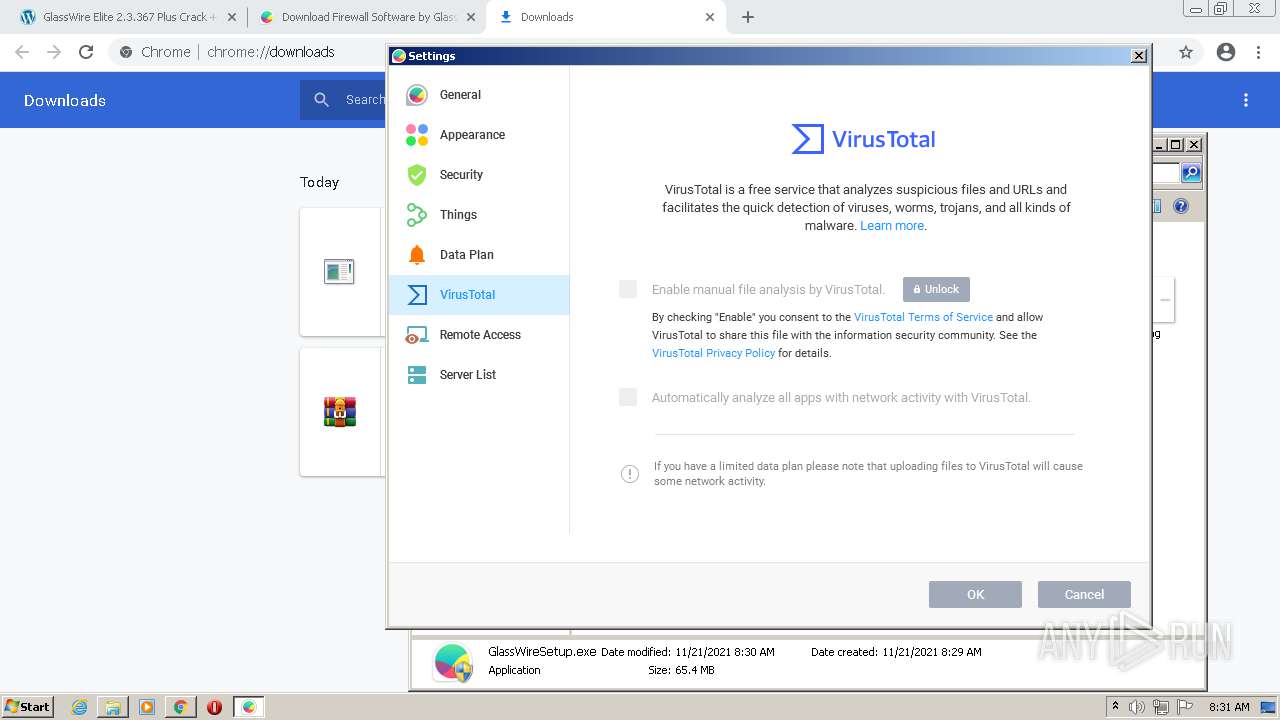Confirm settings with OK button
This screenshot has width=1280, height=720.
pyautogui.click(x=975, y=594)
